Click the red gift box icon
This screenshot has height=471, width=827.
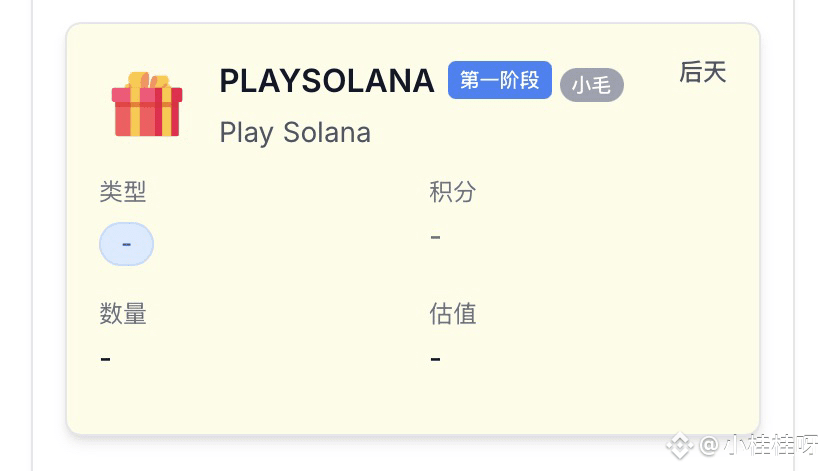[x=147, y=105]
